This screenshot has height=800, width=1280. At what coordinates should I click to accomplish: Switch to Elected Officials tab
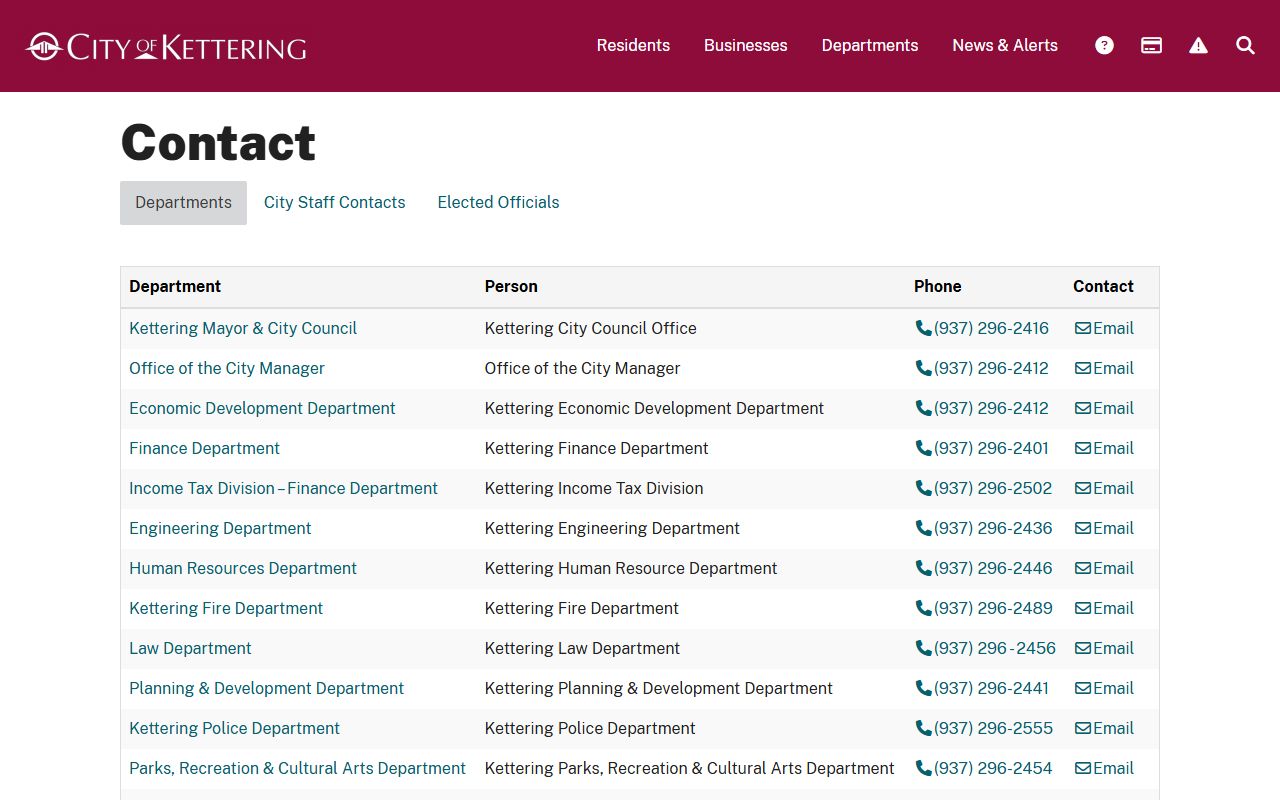[498, 202]
